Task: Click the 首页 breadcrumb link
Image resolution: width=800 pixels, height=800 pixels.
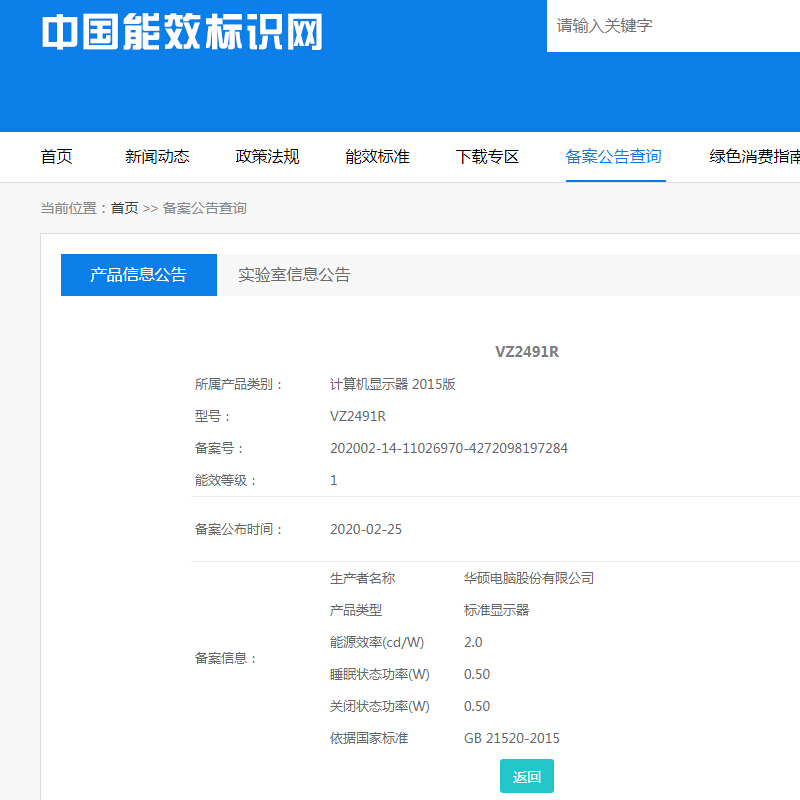Action: pos(124,208)
